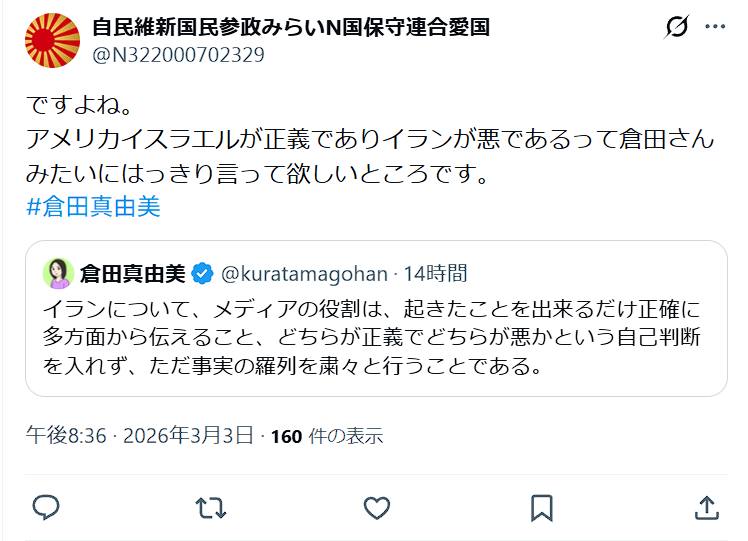748x541 pixels.
Task: Open quoted author's small avatar
Action: click(x=59, y=272)
